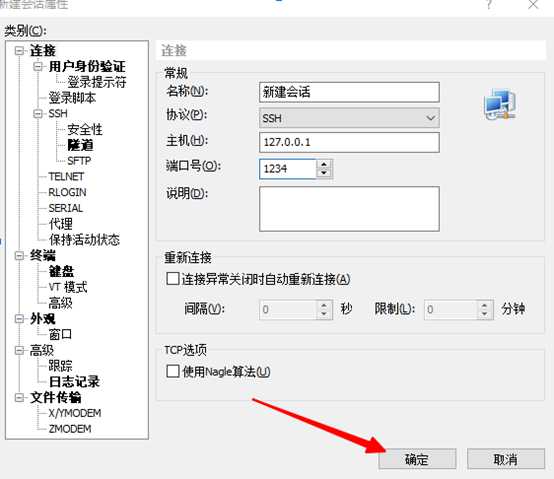Enable 连接异常关闭时自动重新连接 checkbox
Viewport: 554px width, 479px height.
click(172, 278)
